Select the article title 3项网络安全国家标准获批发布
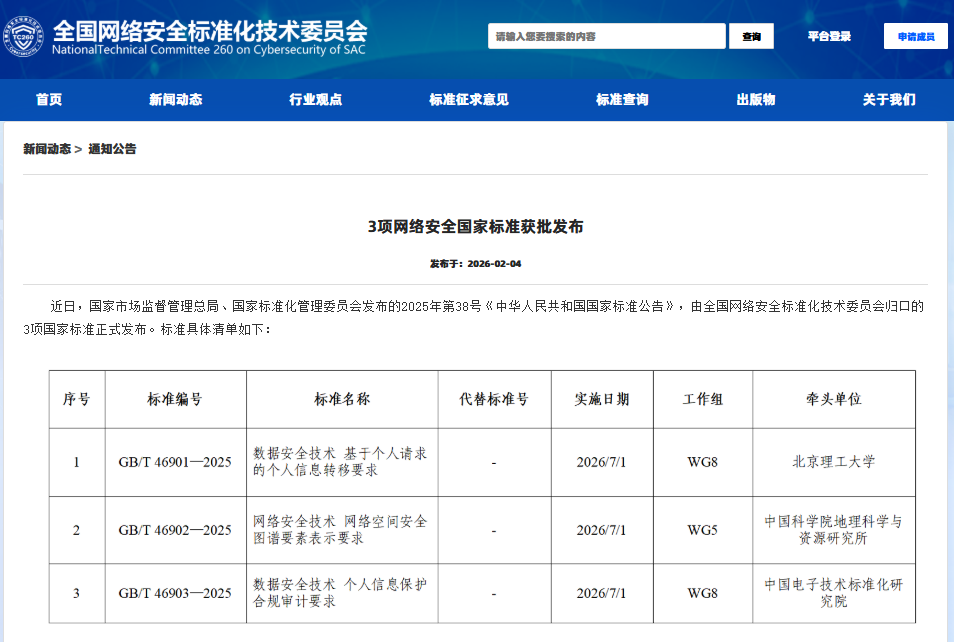954x642 pixels. point(476,225)
